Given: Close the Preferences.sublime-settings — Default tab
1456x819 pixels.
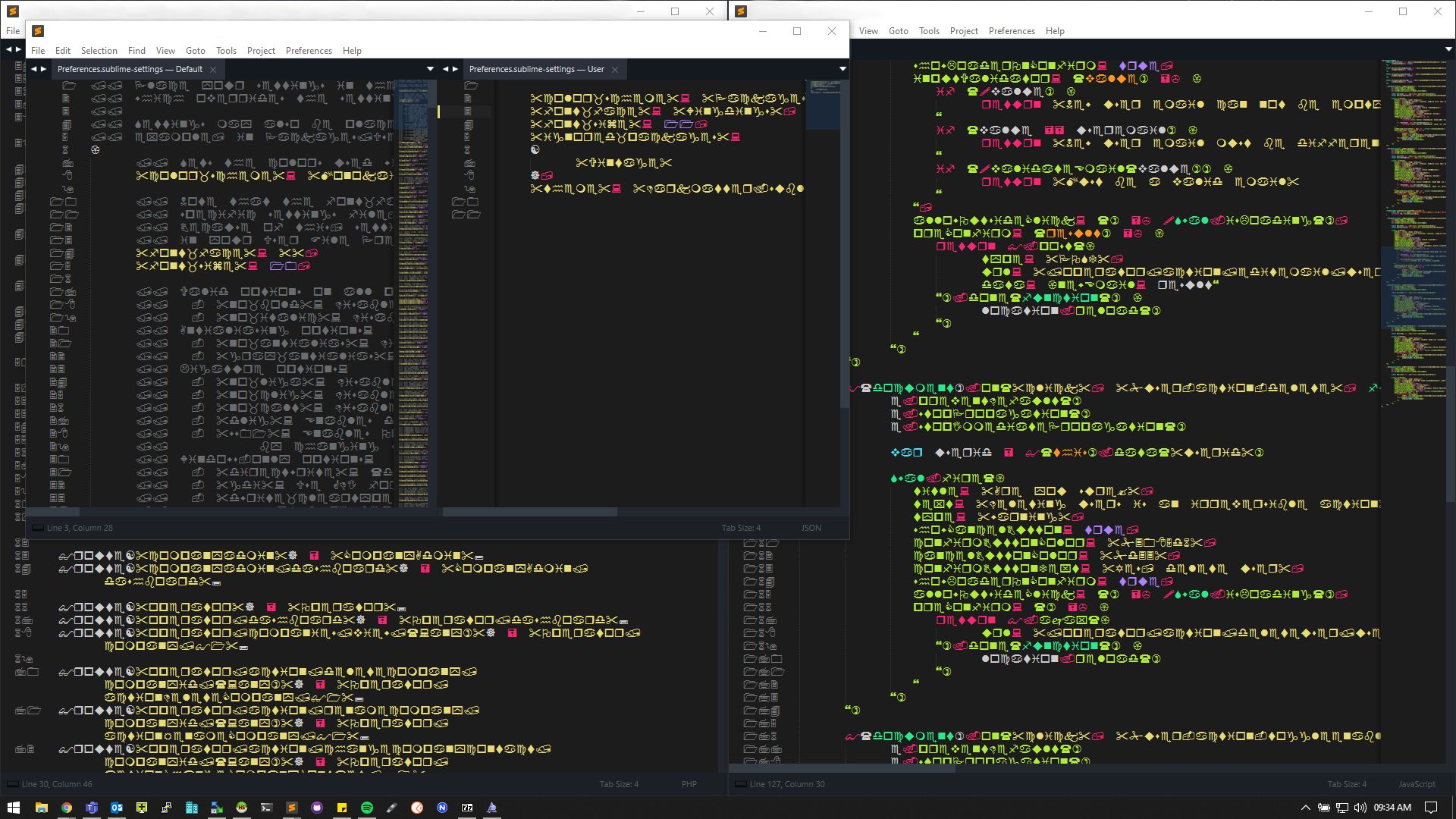Looking at the screenshot, I should (213, 70).
